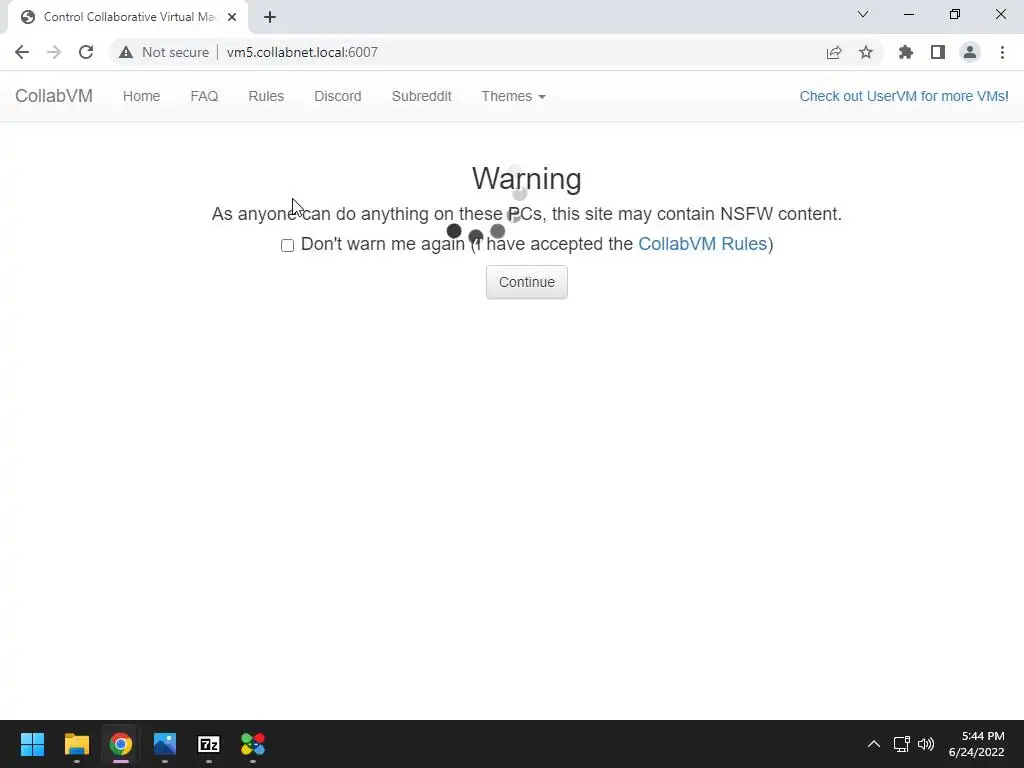
Task: Launch File Explorer from the taskbar
Action: coord(76,744)
